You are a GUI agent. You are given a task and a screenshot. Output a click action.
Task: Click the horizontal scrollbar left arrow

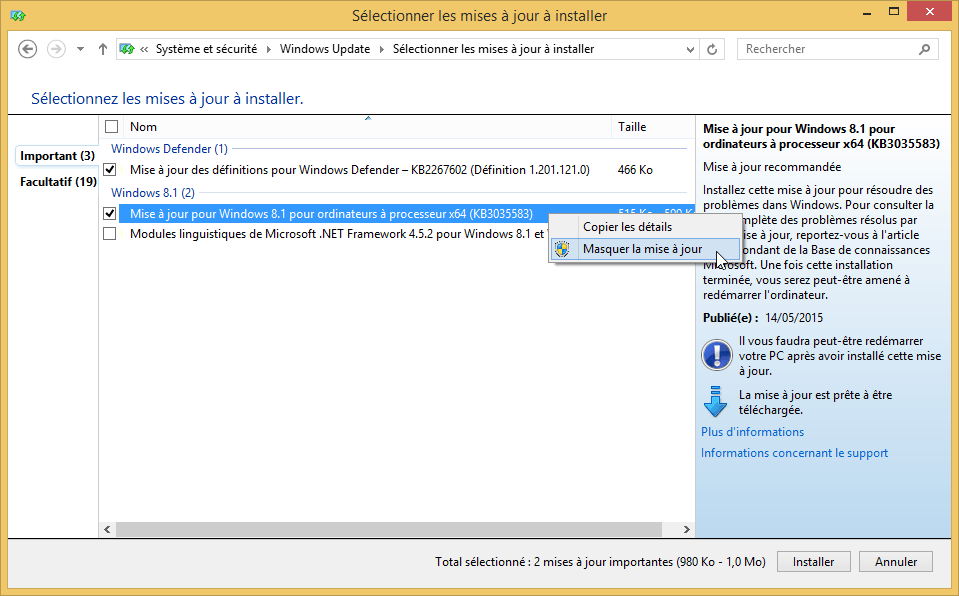click(108, 529)
